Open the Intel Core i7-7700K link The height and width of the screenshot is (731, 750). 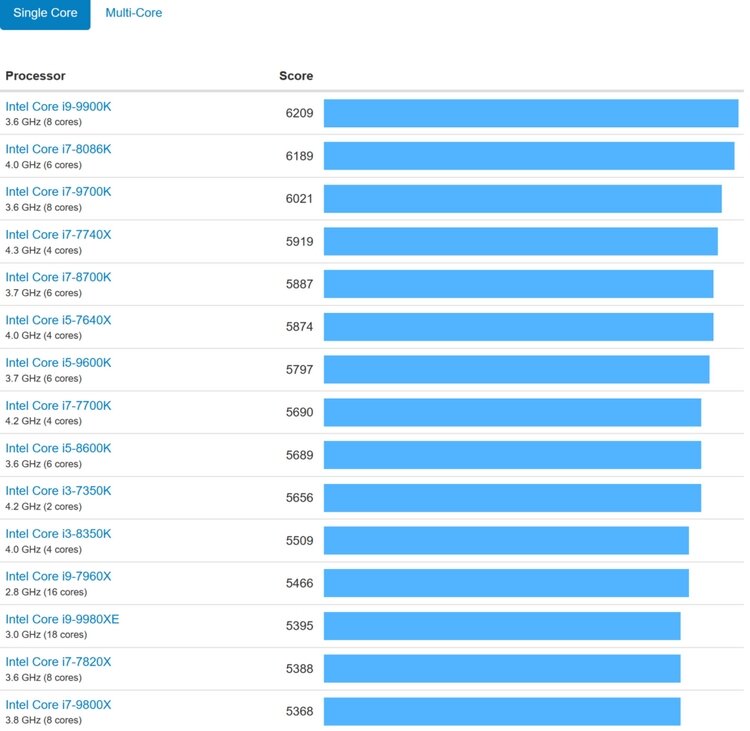coord(58,406)
